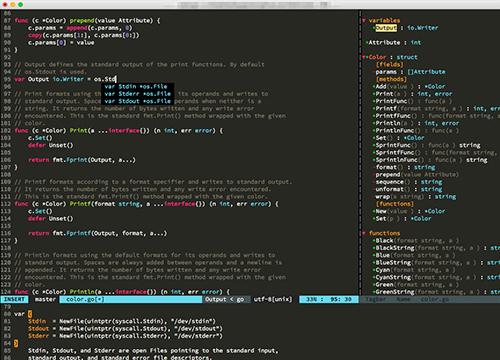Collapse the Color : struct tree node
The width and height of the screenshot is (500, 360).
[x=364, y=57]
